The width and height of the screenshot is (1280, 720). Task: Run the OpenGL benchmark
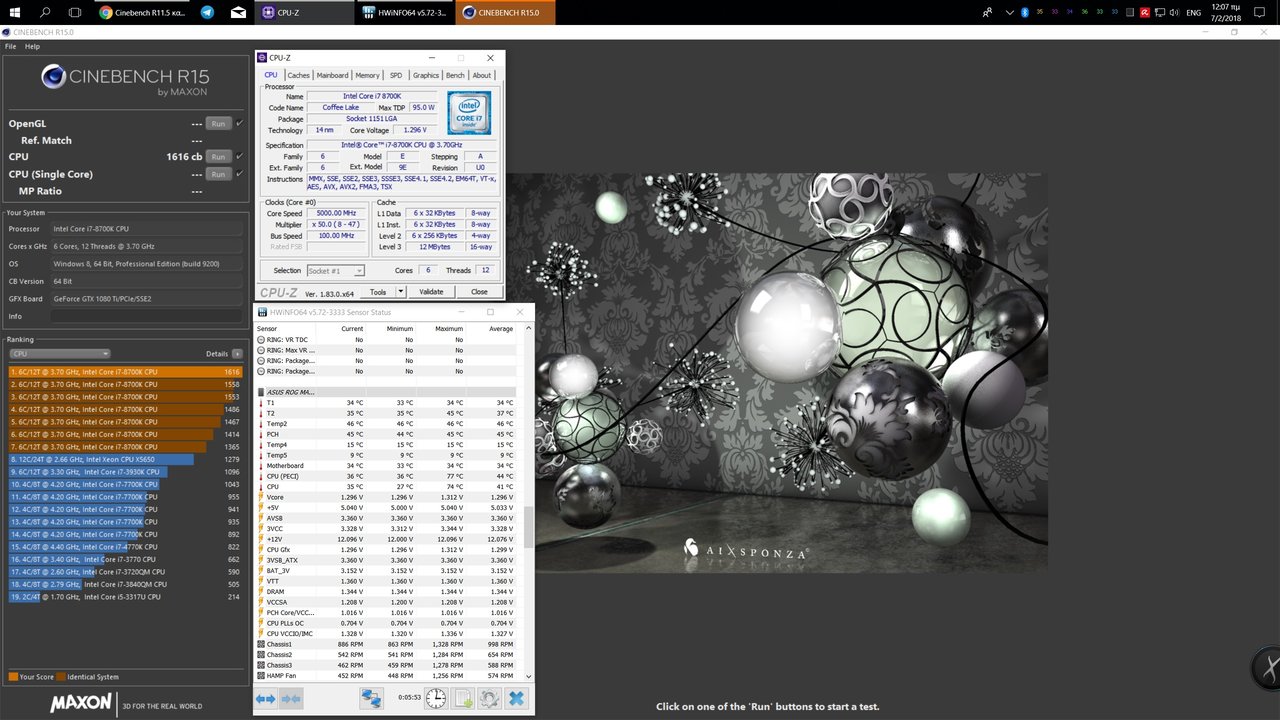click(x=218, y=123)
